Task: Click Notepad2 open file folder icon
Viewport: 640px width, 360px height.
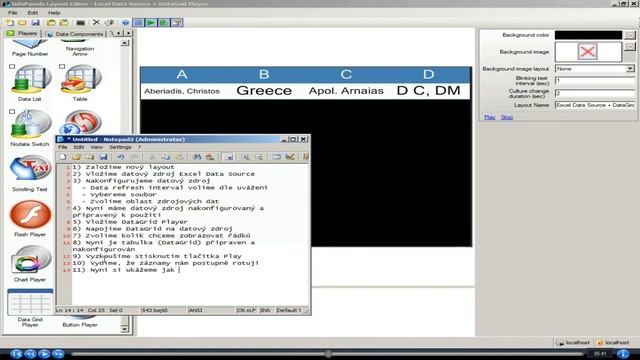Action: [x=76, y=157]
